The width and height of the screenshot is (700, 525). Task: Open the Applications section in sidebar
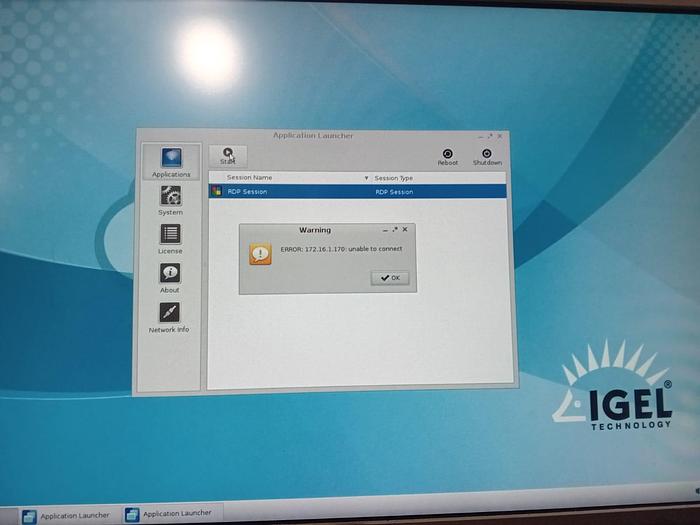[171, 161]
